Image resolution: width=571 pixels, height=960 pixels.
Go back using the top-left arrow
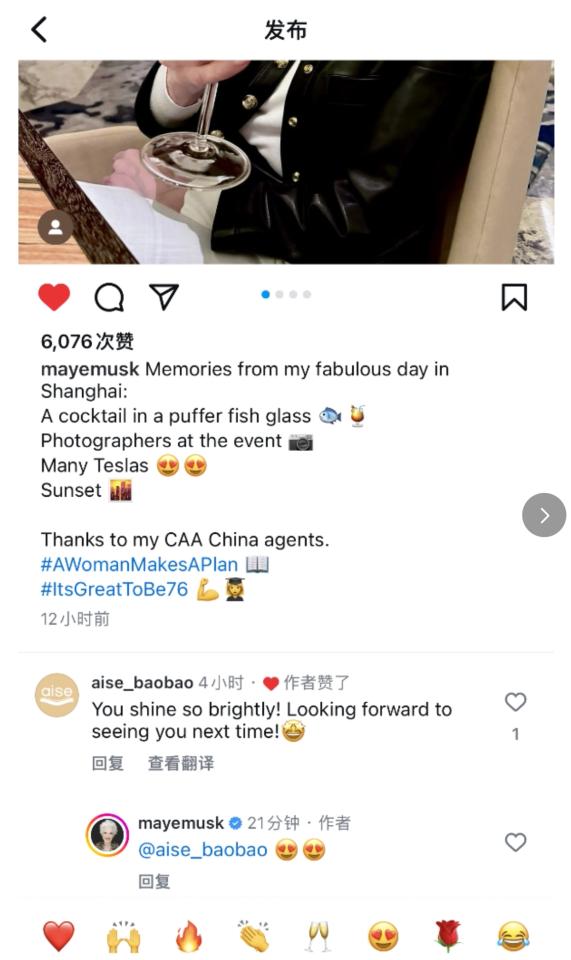[x=39, y=29]
